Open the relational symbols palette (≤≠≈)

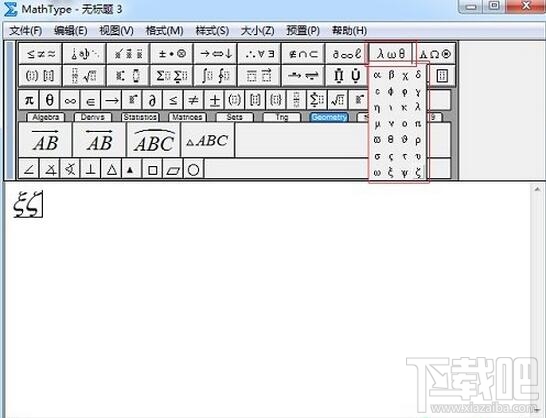pos(40,54)
